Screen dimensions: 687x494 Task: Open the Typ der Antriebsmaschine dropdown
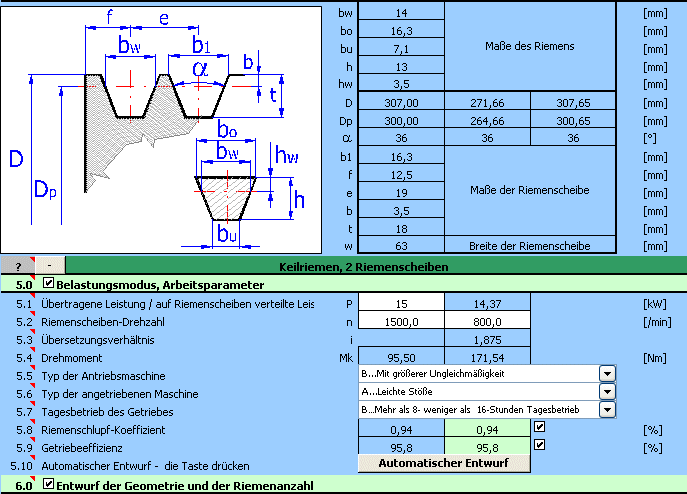[606, 374]
